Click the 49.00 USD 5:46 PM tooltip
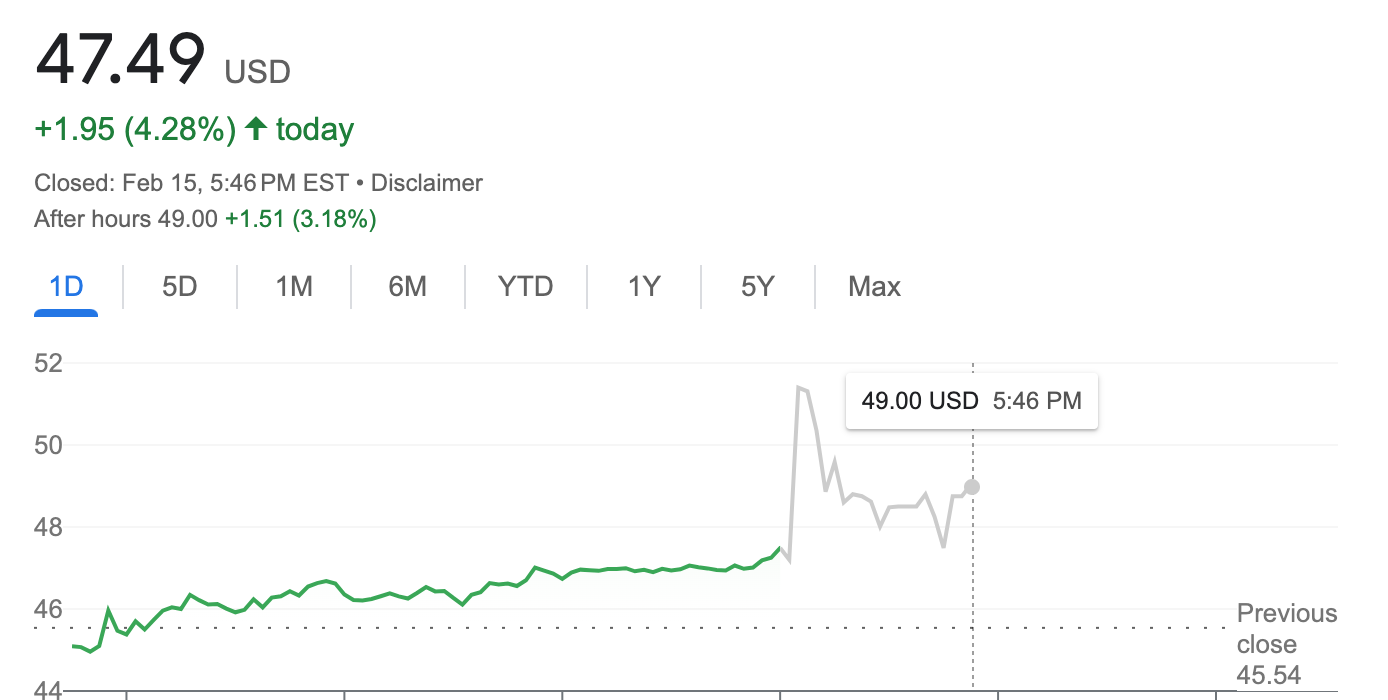The image size is (1388, 700). [971, 401]
